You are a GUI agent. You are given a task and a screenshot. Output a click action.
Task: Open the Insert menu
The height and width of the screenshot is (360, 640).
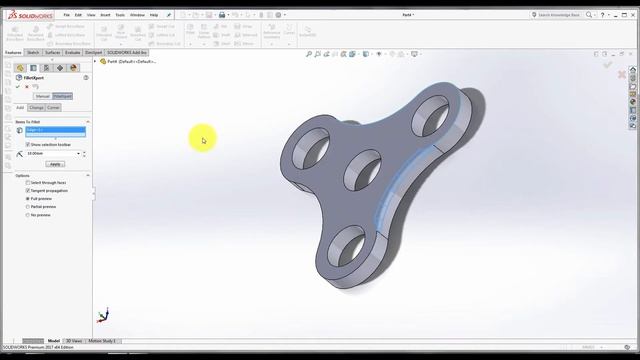[105, 15]
